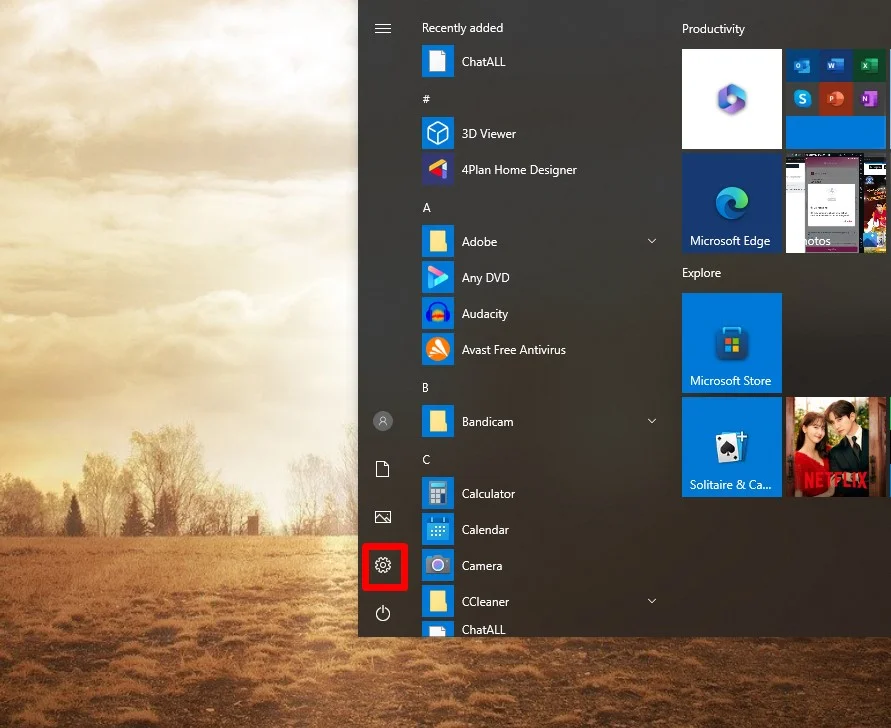The width and height of the screenshot is (891, 728).
Task: Expand the Adobe folder chevron
Action: [x=652, y=241]
